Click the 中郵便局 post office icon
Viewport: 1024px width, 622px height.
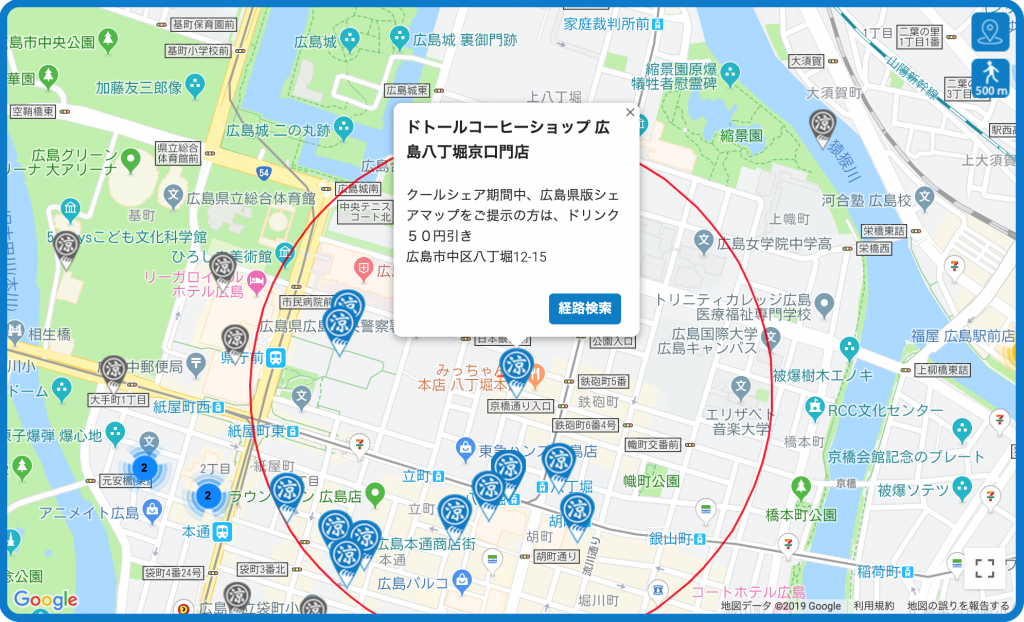(x=196, y=365)
